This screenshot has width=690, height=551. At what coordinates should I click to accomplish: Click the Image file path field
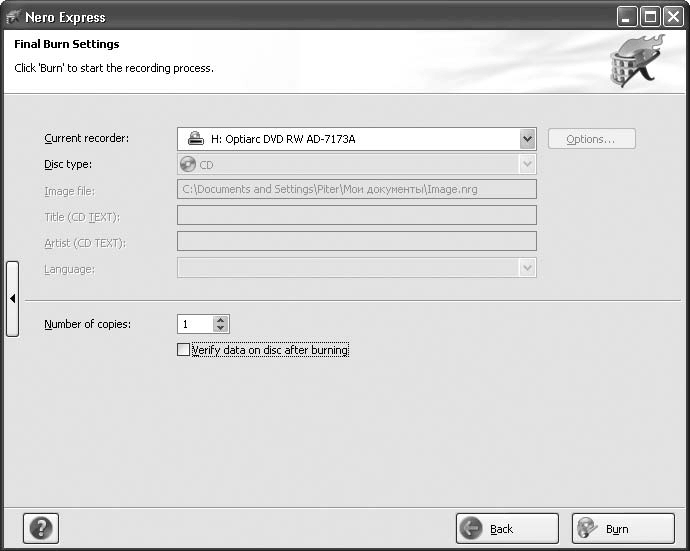click(x=356, y=189)
